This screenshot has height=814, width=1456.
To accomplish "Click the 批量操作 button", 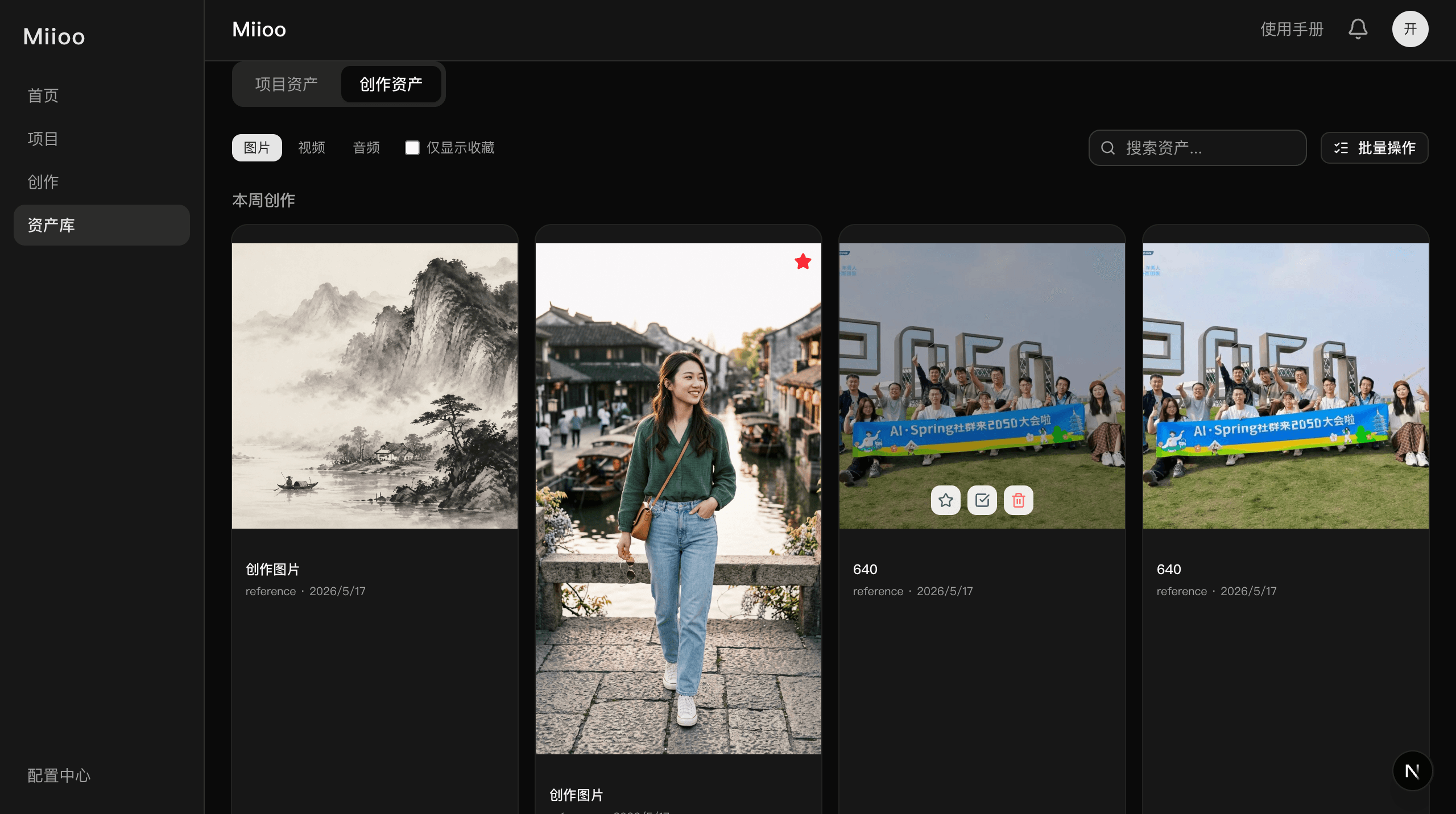I will (x=1374, y=148).
